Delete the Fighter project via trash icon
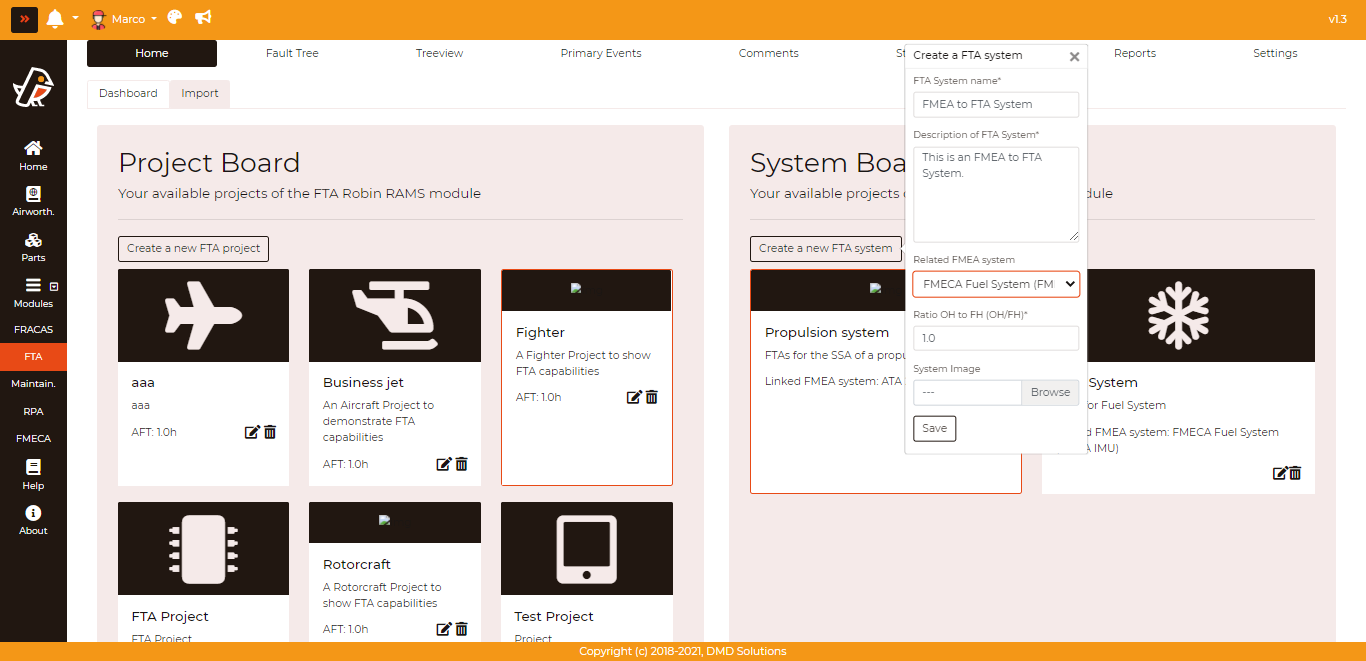Image resolution: width=1366 pixels, height=661 pixels. (x=652, y=397)
